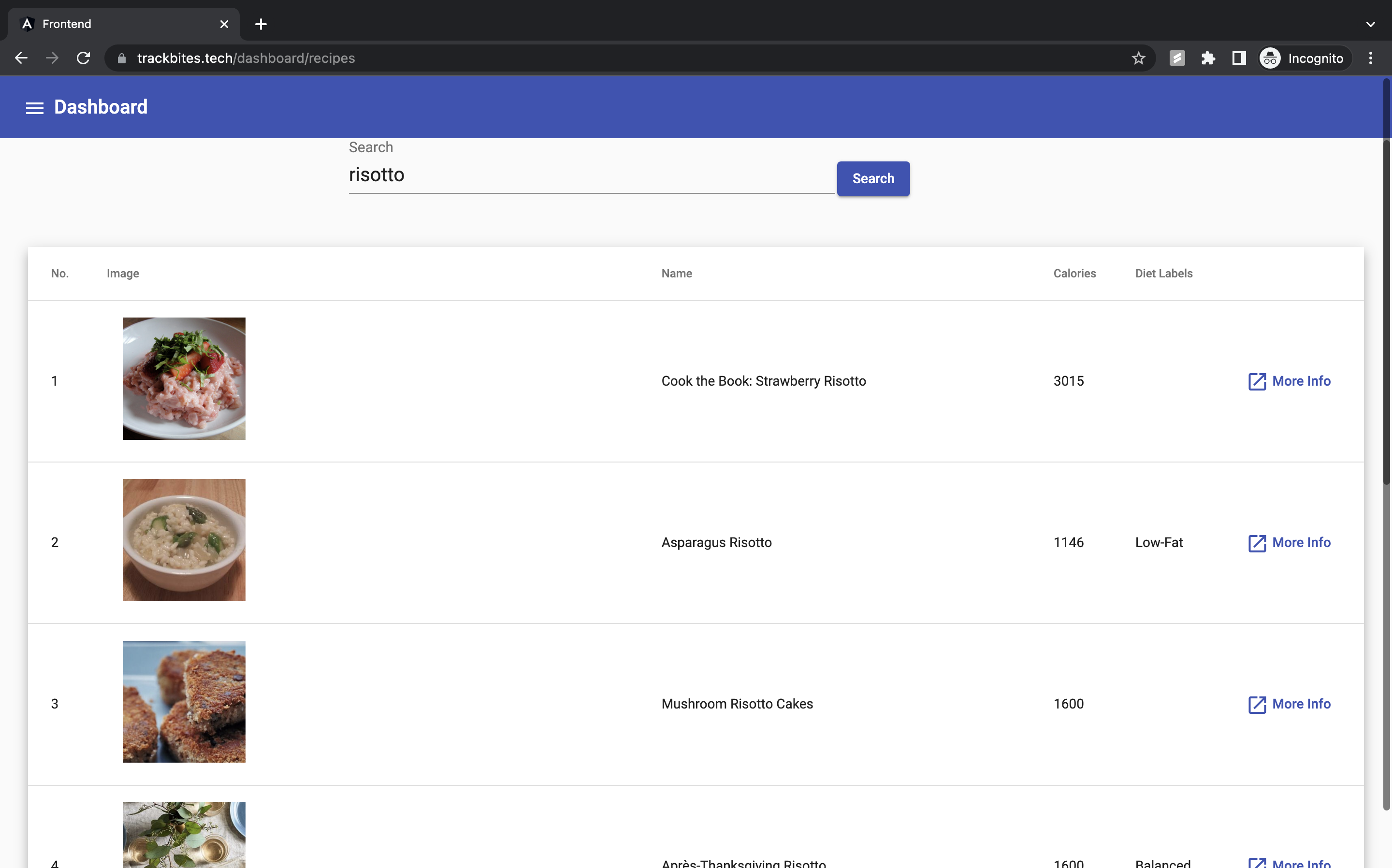Viewport: 1392px width, 868px height.
Task: Open More Info for Mushroom Risotto Cakes
Action: tap(1289, 704)
